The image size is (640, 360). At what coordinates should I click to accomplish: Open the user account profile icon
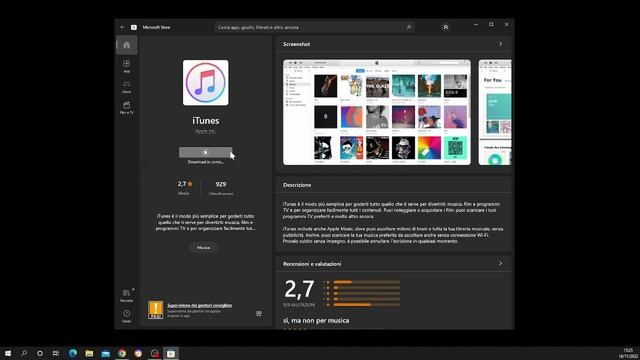point(445,27)
